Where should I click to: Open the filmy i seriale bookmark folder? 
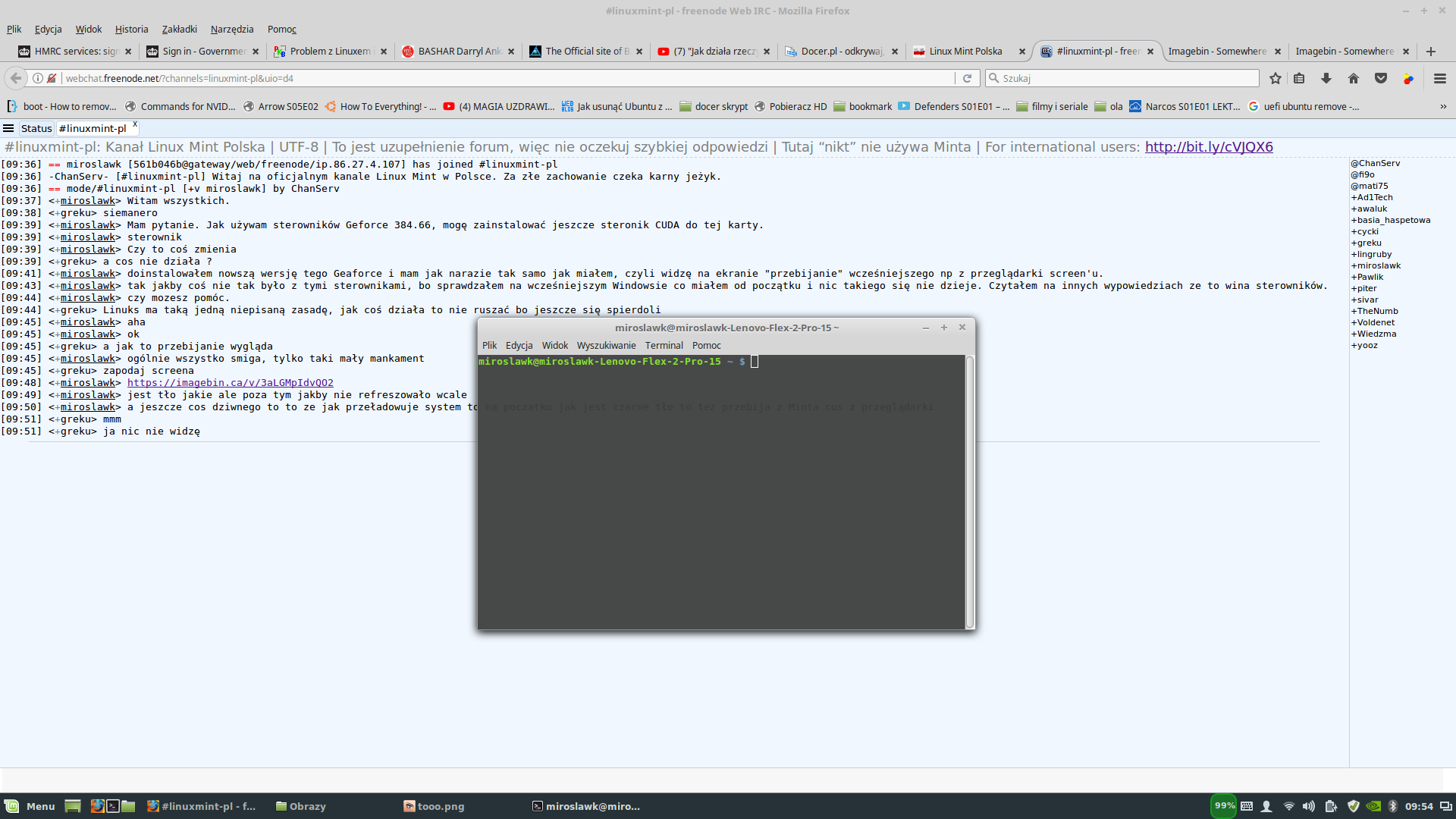pyautogui.click(x=1052, y=106)
